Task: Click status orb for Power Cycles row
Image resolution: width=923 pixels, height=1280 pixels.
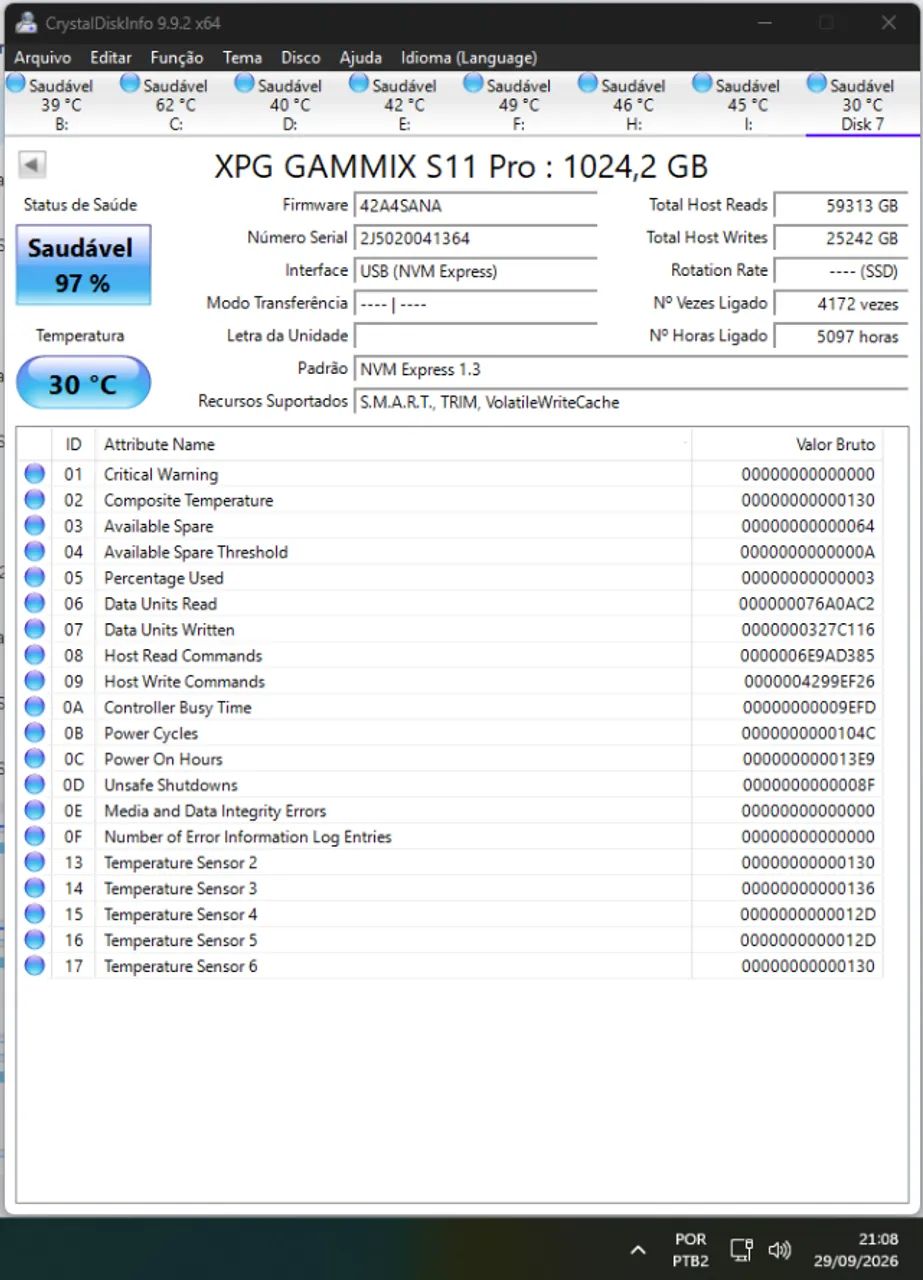Action: coord(35,733)
